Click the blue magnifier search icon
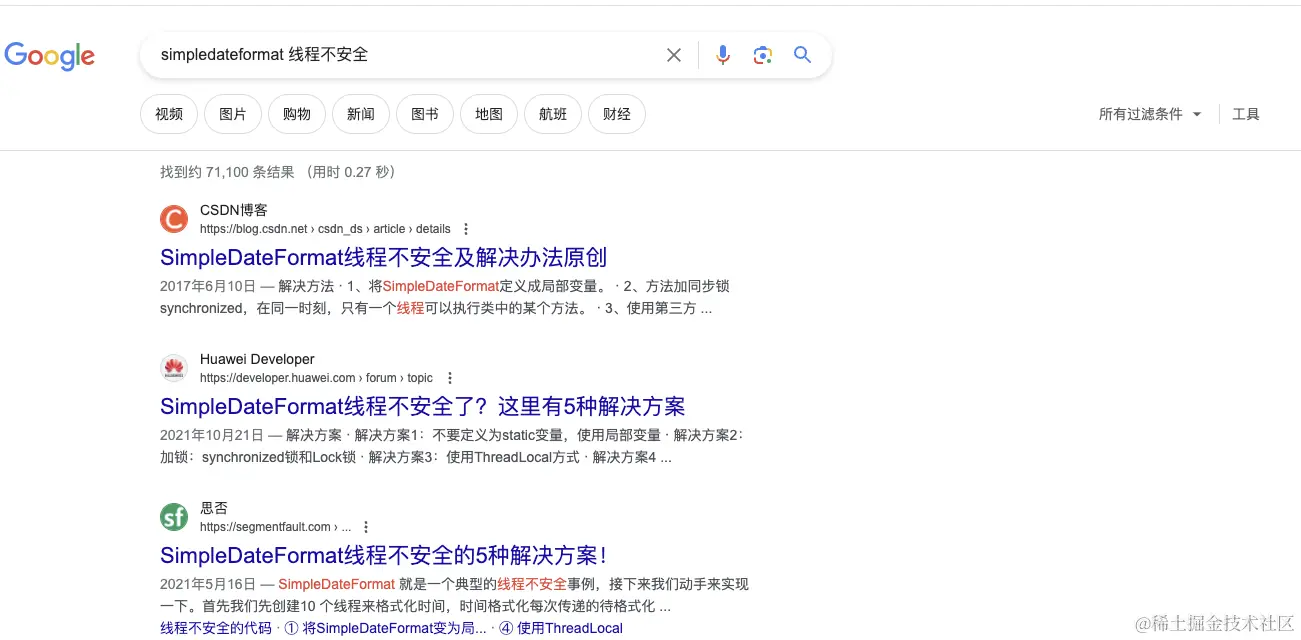The image size is (1301, 640). [802, 55]
